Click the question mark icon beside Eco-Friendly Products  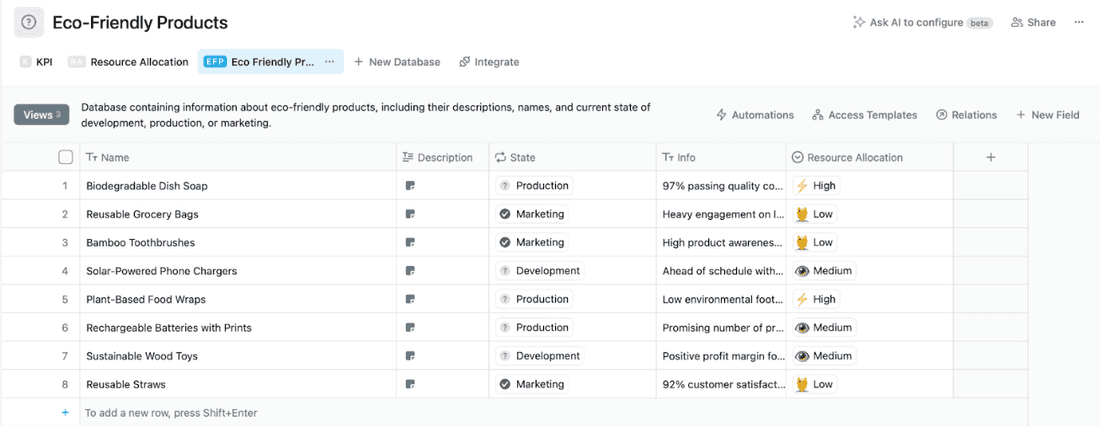click(x=29, y=22)
